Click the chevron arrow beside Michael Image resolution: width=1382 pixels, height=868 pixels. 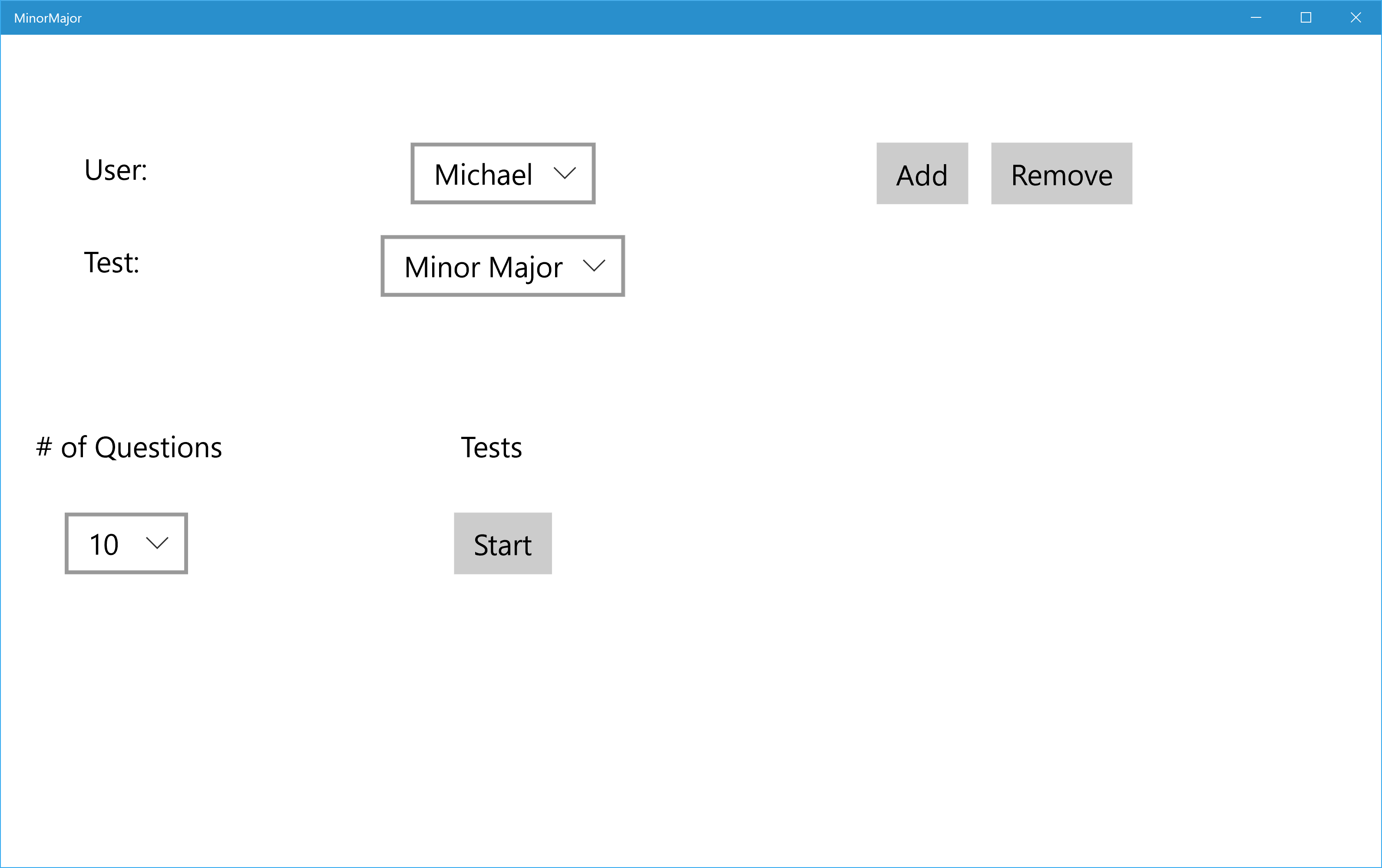pos(564,173)
